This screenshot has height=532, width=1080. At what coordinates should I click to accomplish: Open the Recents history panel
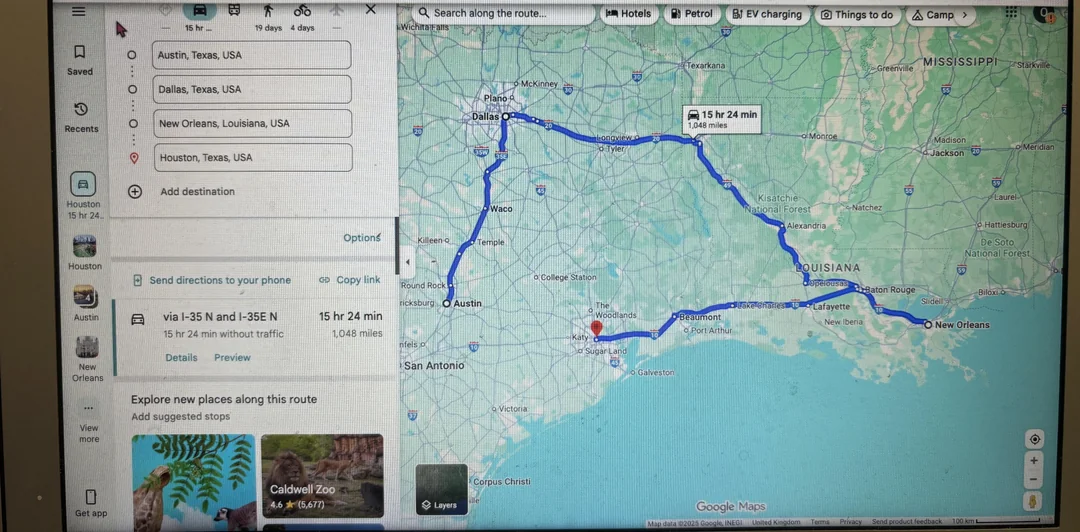click(x=81, y=115)
